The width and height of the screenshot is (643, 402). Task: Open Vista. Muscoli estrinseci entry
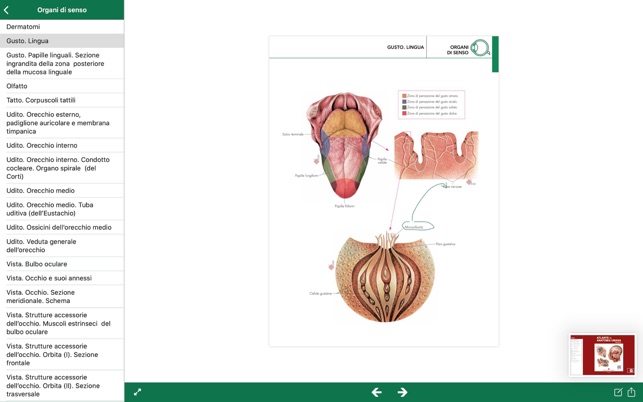tap(62, 323)
